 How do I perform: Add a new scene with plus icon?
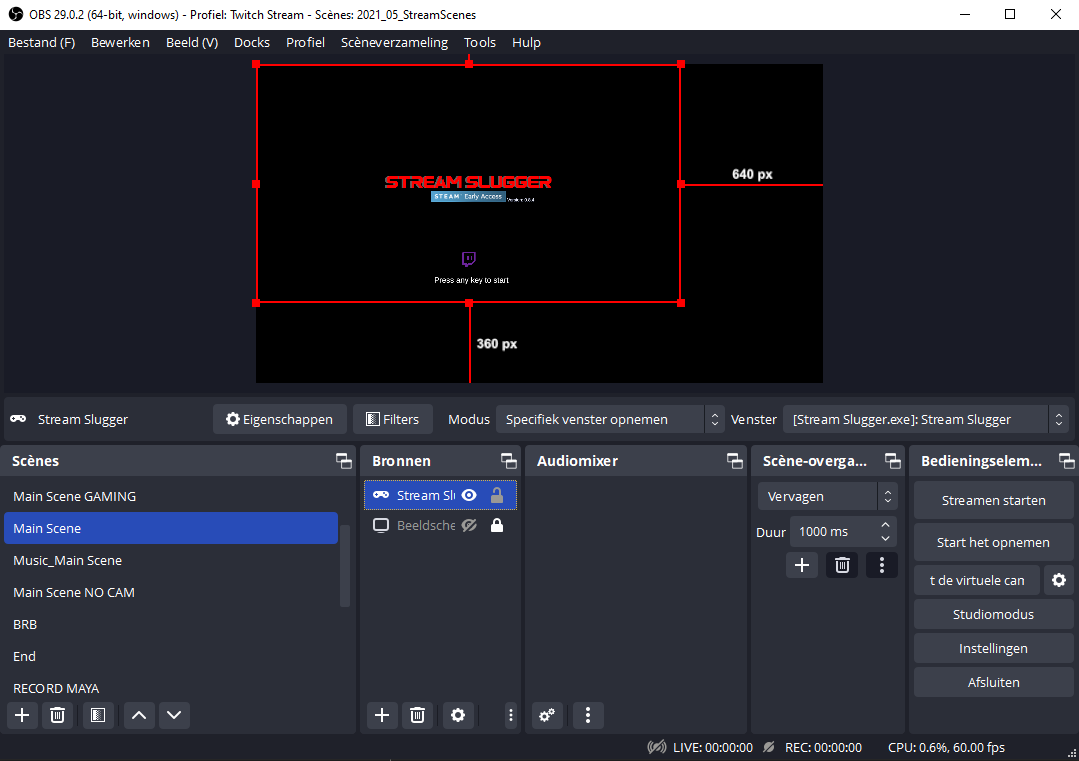(22, 715)
